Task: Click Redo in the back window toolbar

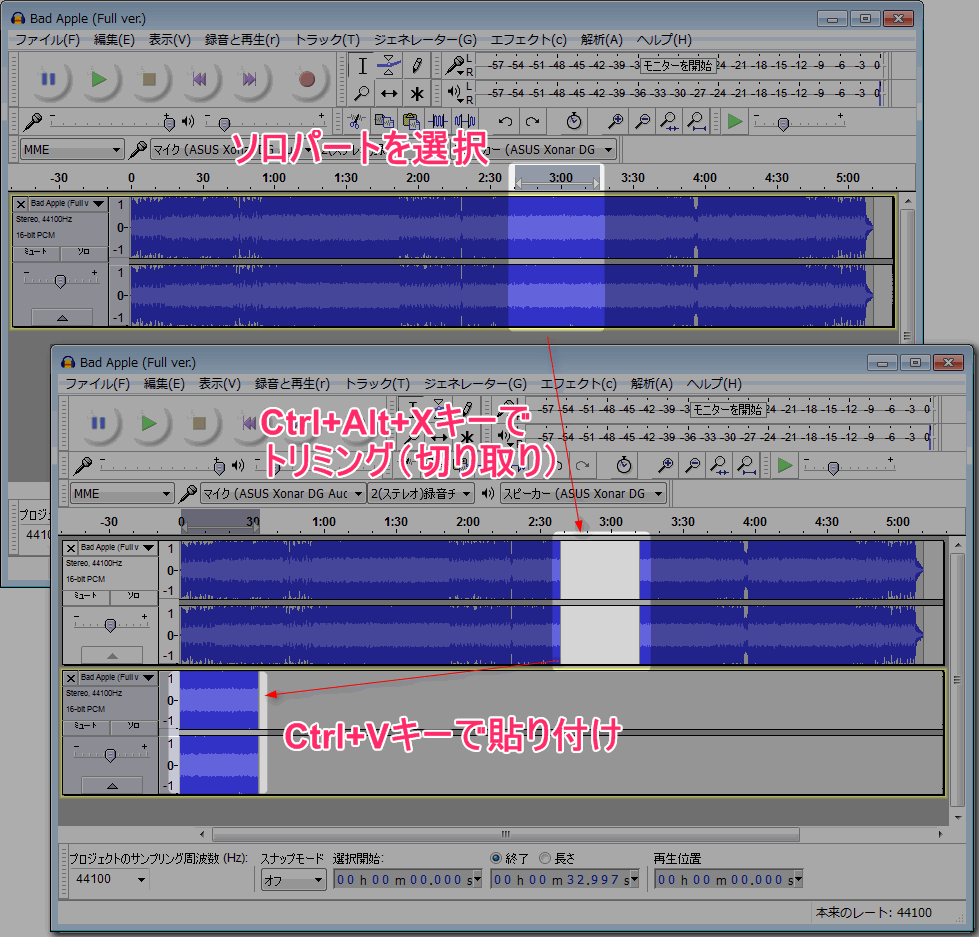Action: coord(532,121)
